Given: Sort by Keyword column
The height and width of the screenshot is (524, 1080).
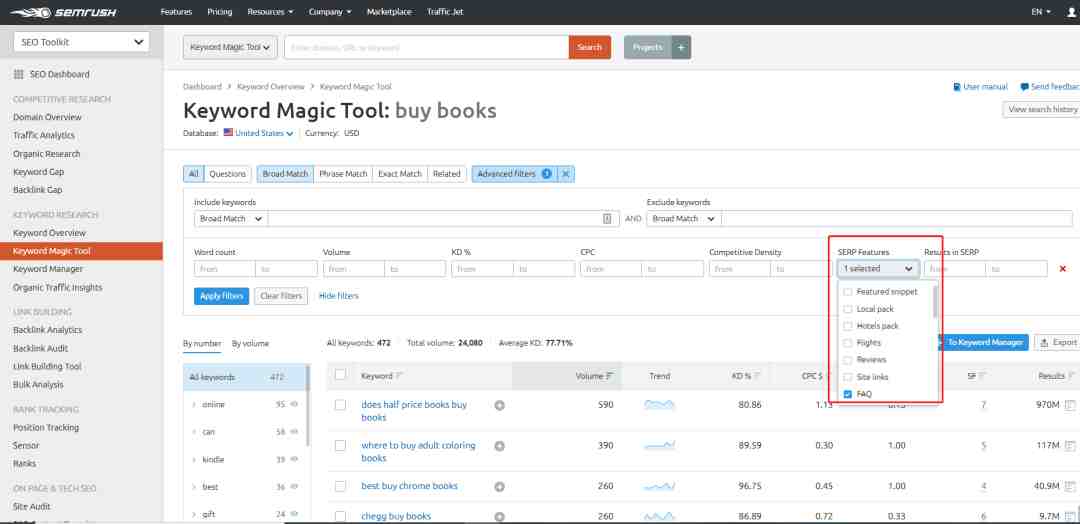Looking at the screenshot, I should 382,376.
